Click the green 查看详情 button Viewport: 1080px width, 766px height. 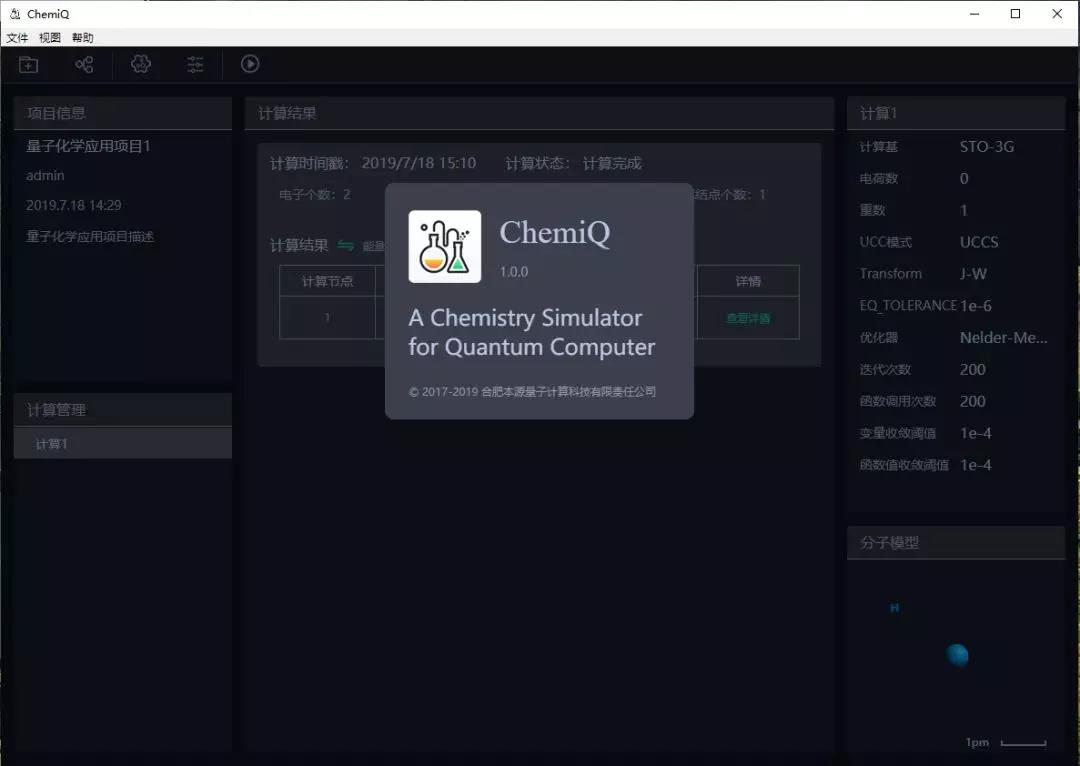coord(747,318)
